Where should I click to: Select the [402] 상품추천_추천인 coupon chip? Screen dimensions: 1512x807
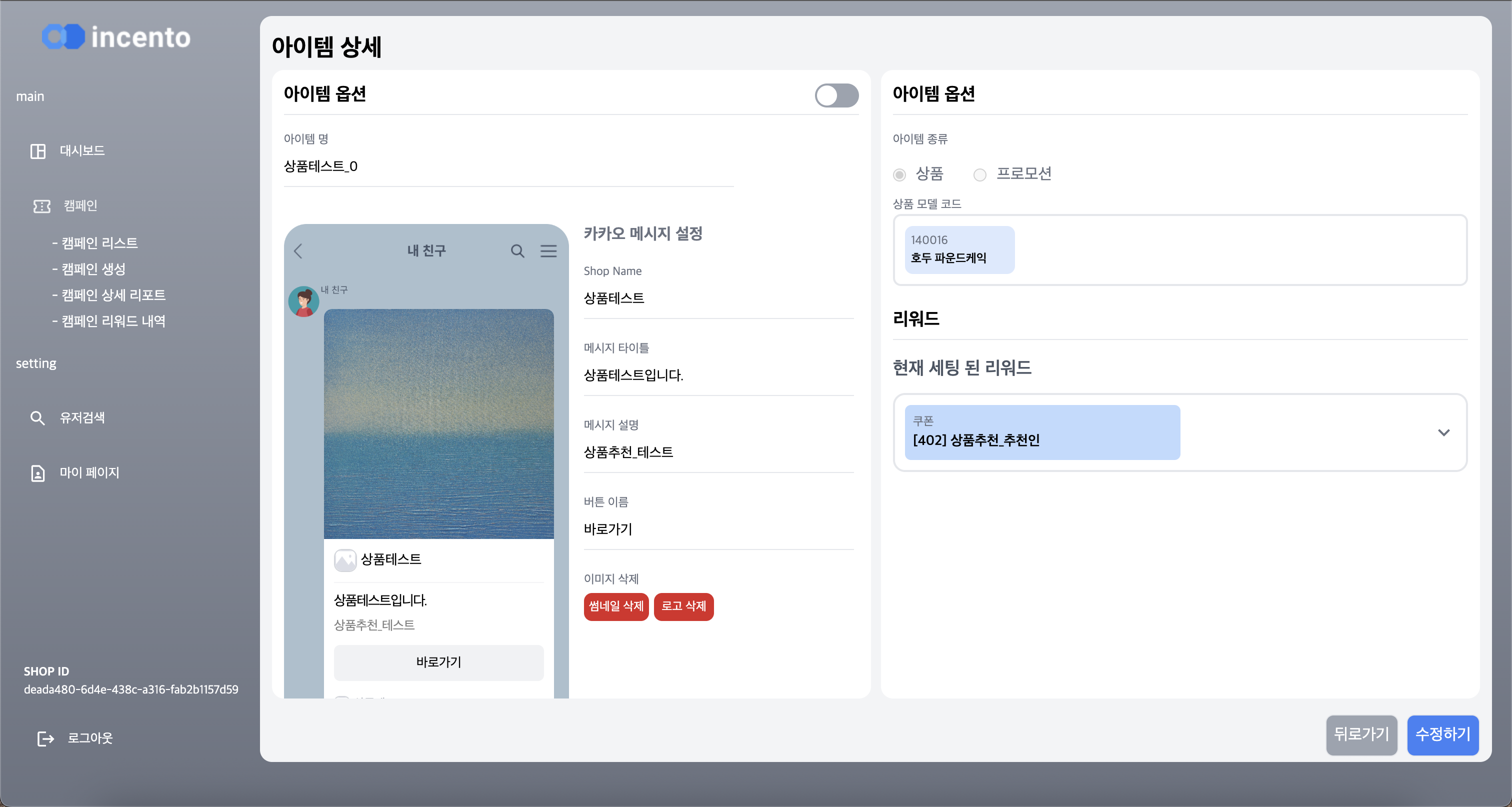click(x=1042, y=432)
